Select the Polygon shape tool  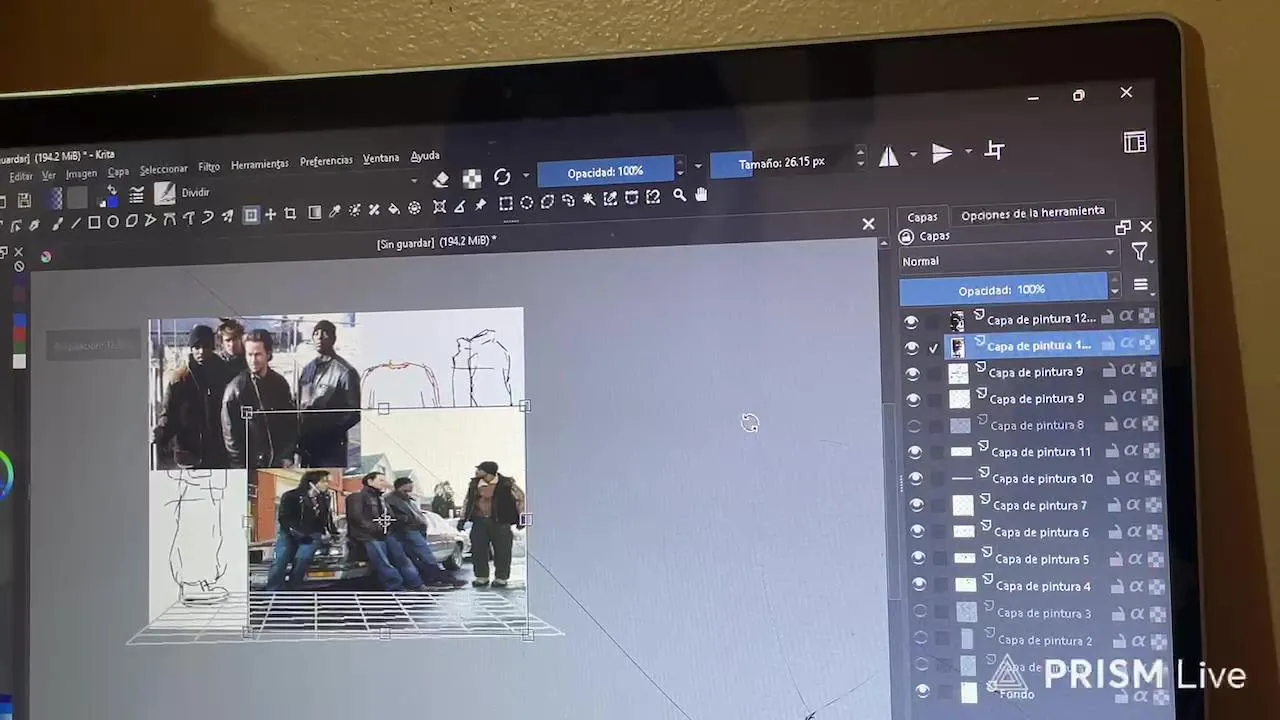pos(132,221)
